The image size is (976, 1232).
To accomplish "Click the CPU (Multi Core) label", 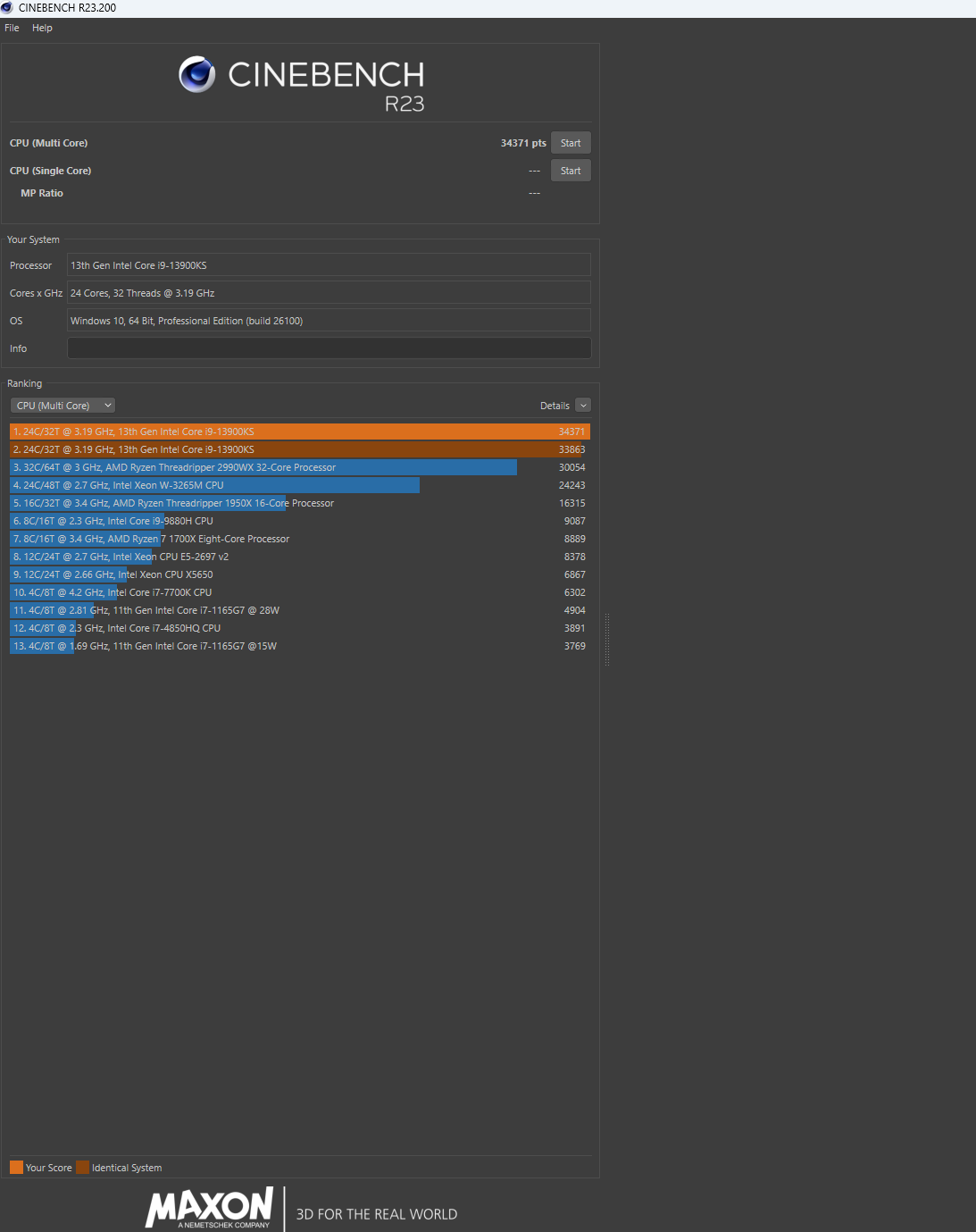I will click(x=48, y=143).
